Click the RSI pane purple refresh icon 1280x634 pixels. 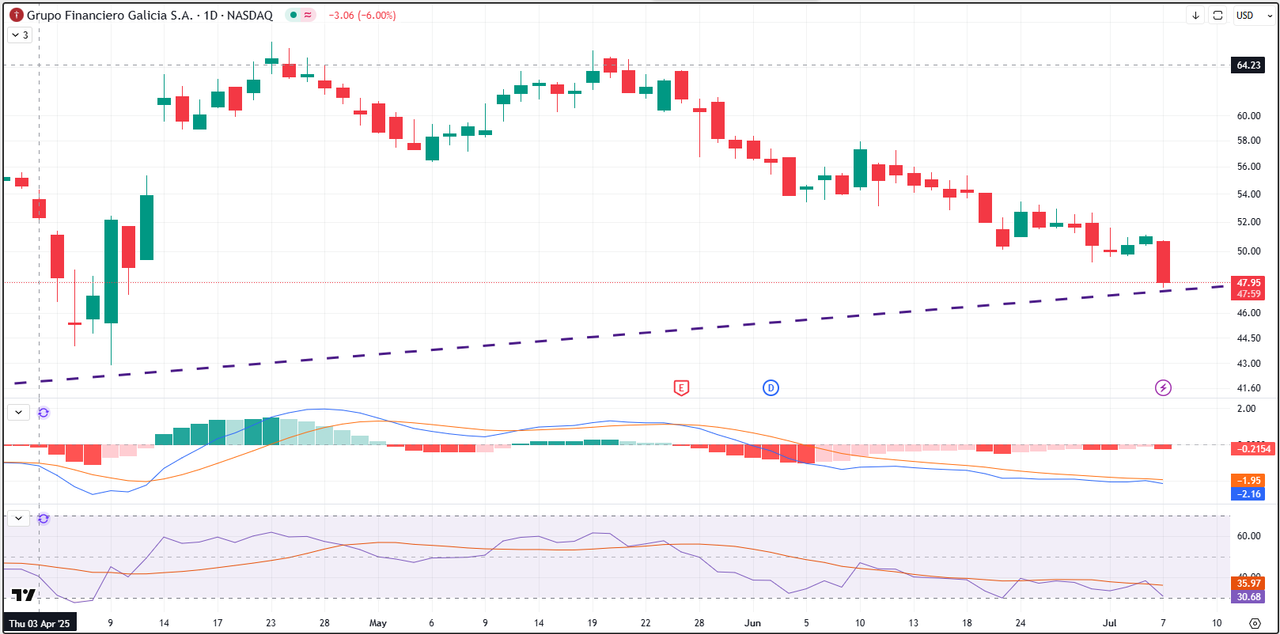(43, 518)
